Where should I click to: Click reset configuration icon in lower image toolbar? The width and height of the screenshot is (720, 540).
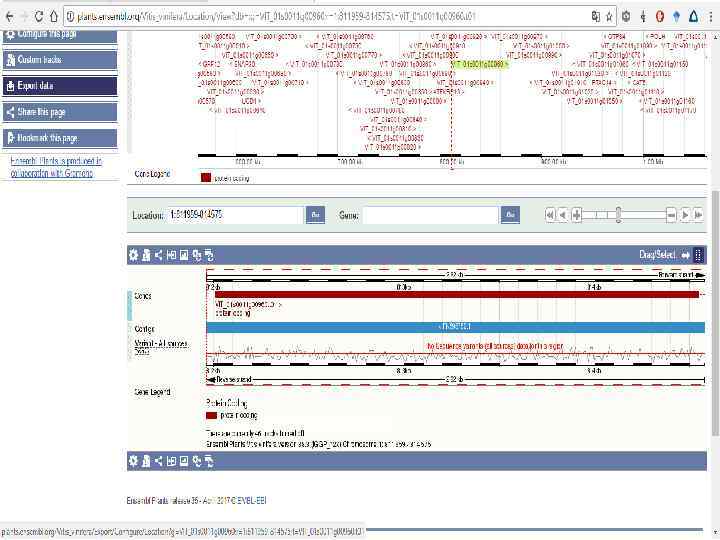(x=197, y=461)
